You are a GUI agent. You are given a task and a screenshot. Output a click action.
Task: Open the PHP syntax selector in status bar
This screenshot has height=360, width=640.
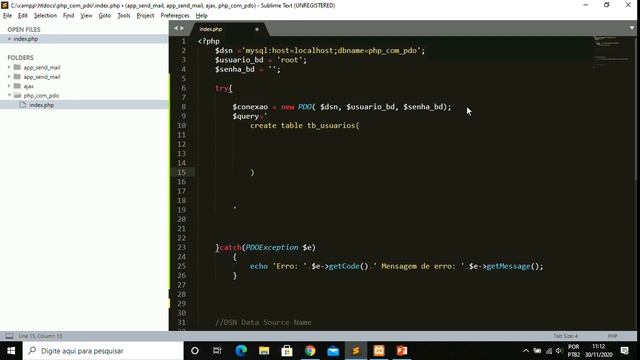[x=612, y=336]
